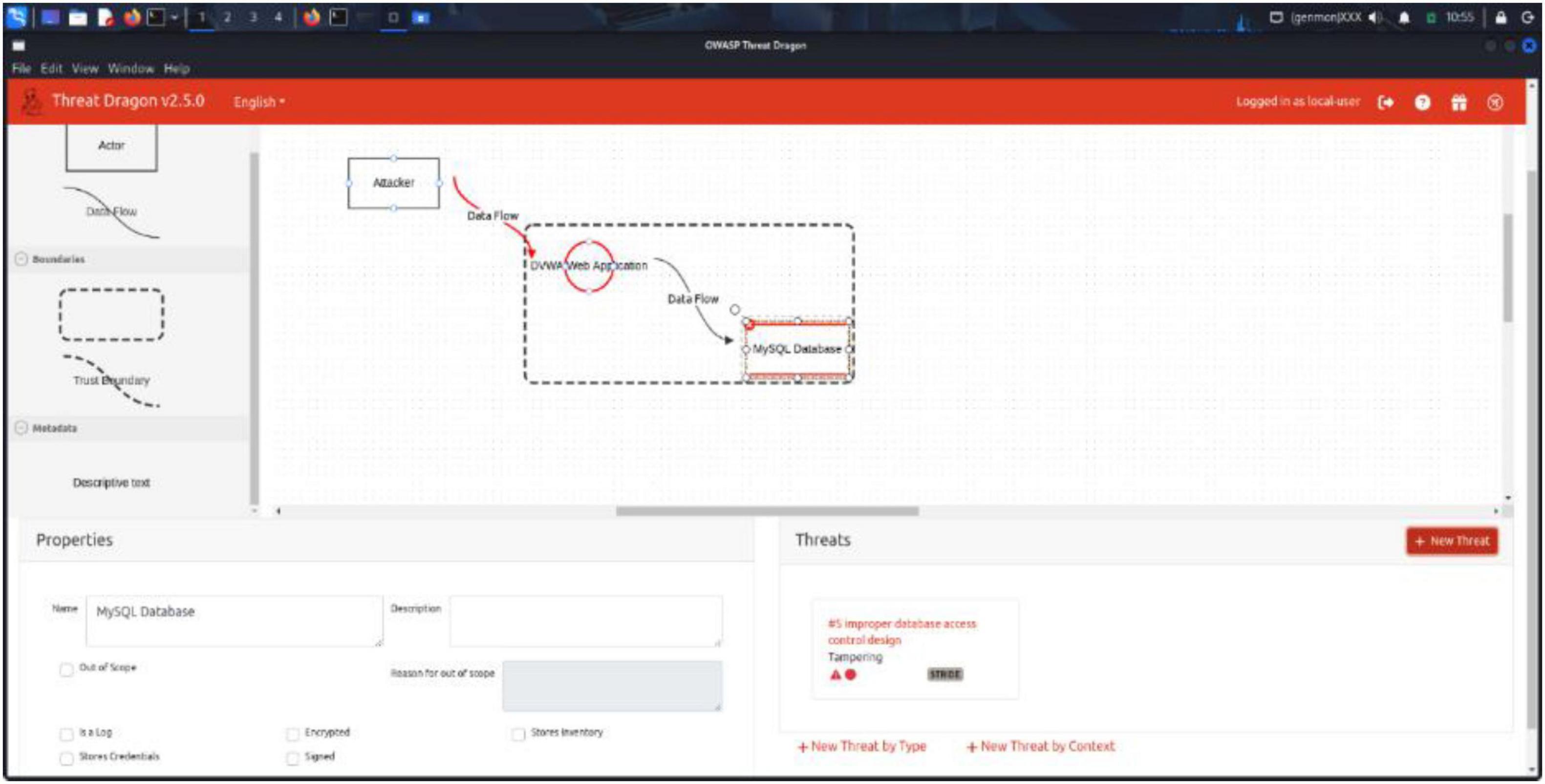This screenshot has height=784, width=1545.
Task: Click the clock showing 10:55
Action: pyautogui.click(x=1459, y=18)
